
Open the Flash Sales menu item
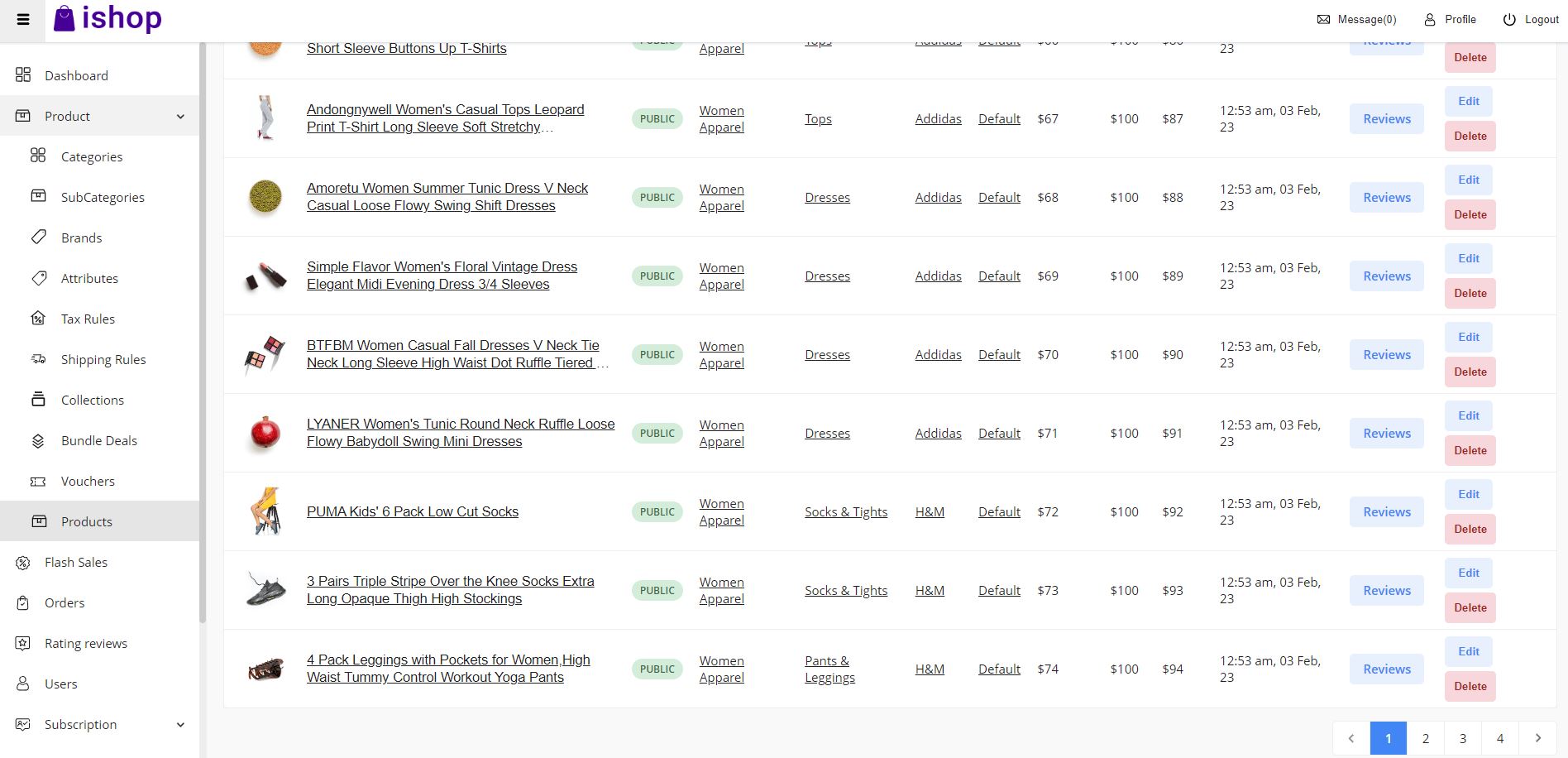pyautogui.click(x=76, y=562)
